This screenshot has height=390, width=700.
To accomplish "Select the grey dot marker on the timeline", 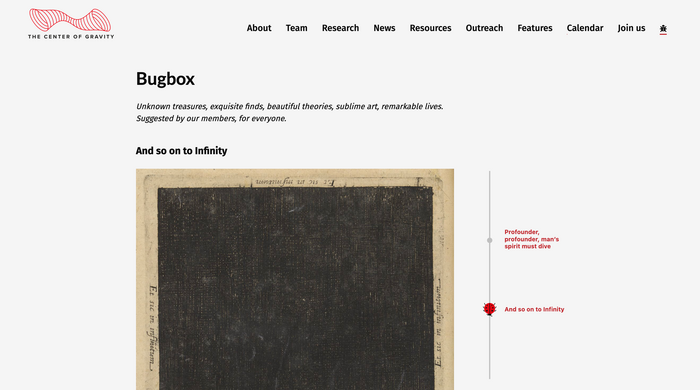I will pos(490,240).
